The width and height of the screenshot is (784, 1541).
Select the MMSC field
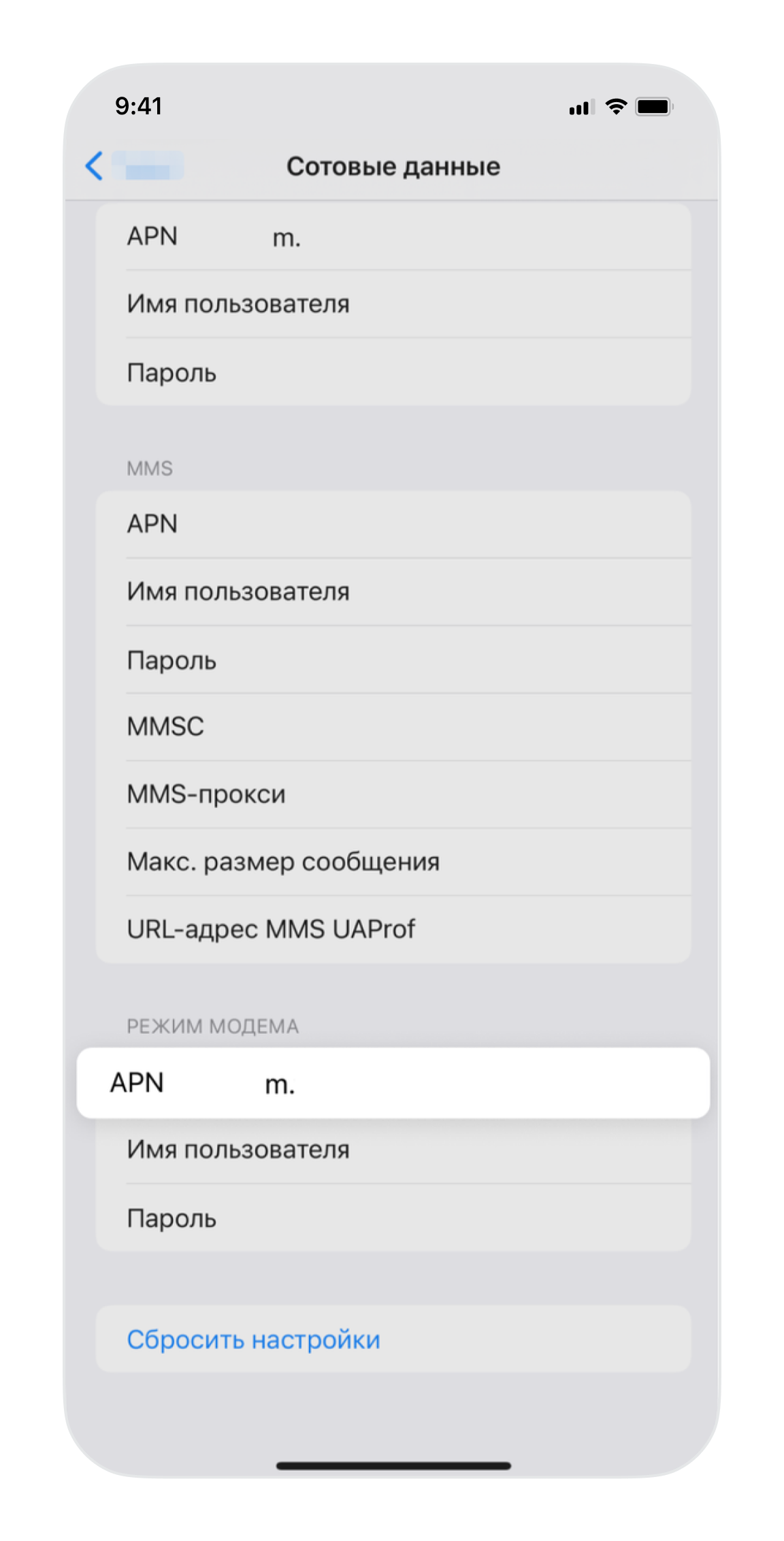tap(393, 726)
